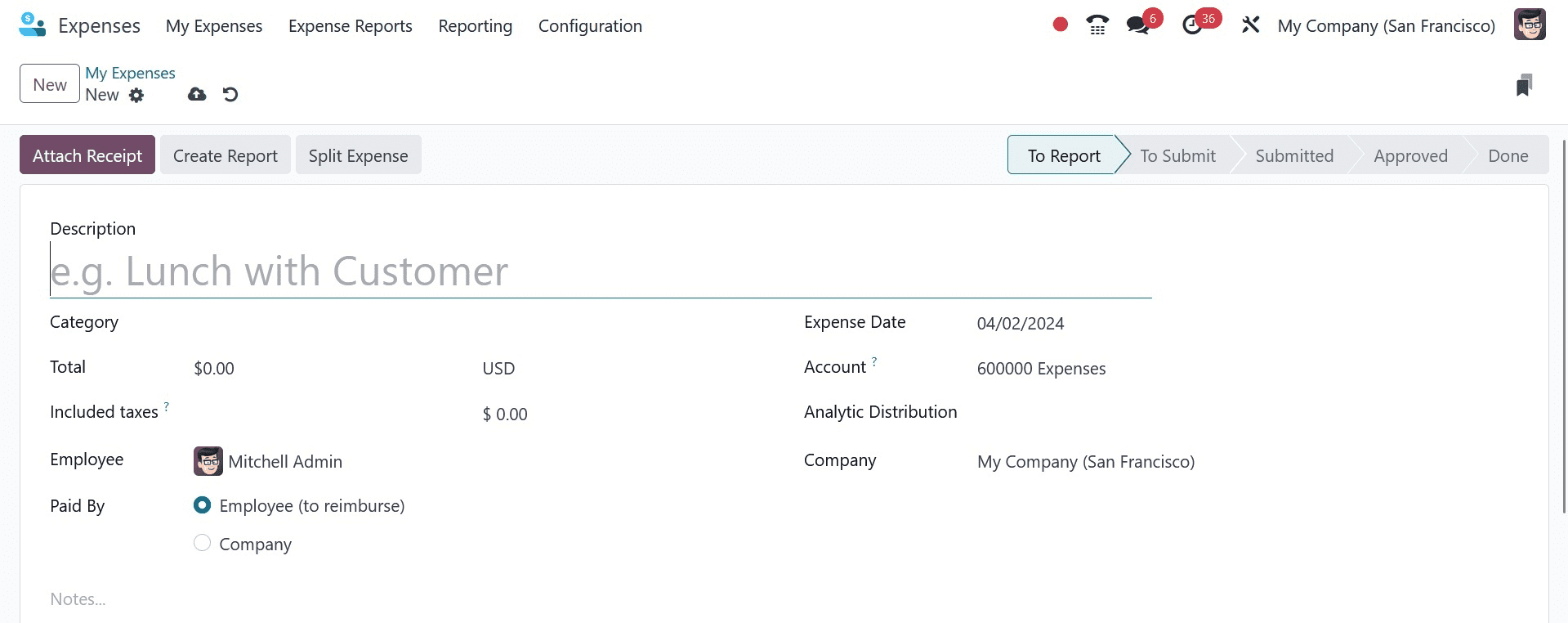Click the gear actions icon next to New
The image size is (1568, 623).
pos(136,95)
